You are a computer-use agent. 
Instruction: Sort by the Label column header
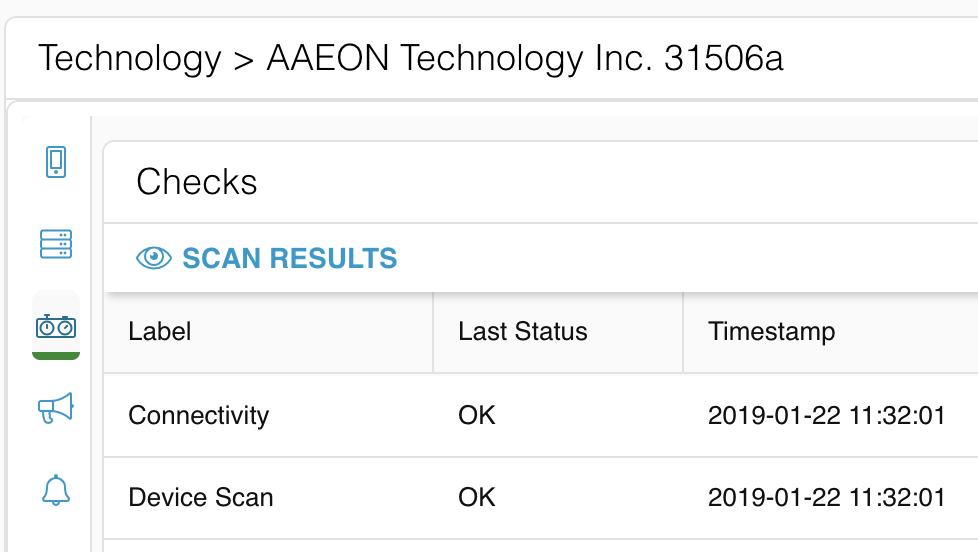tap(160, 331)
